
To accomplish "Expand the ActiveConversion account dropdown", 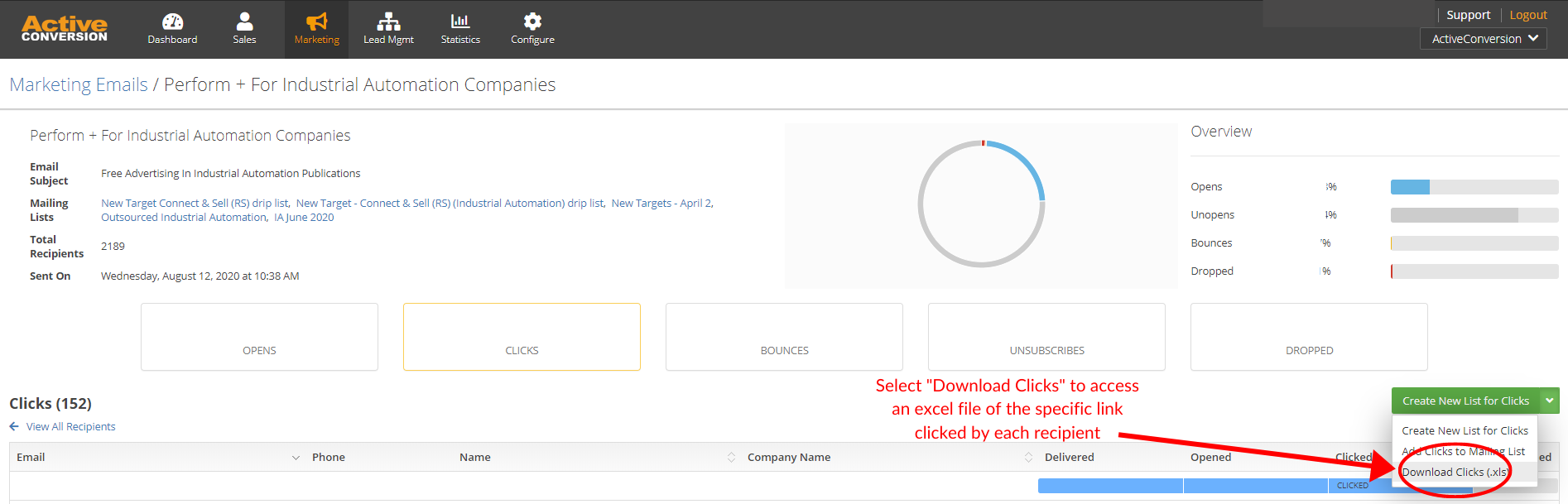I will tap(1484, 39).
